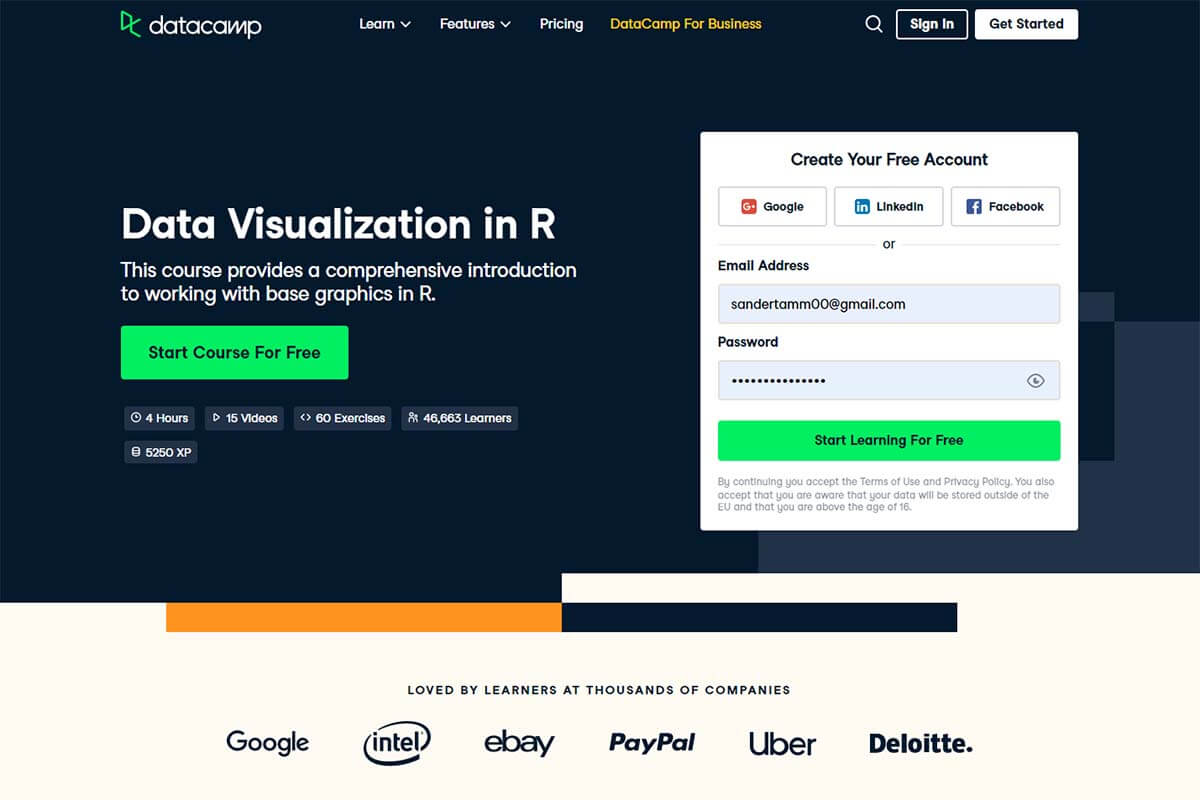
Task: Click the Password label above field
Action: (x=748, y=341)
